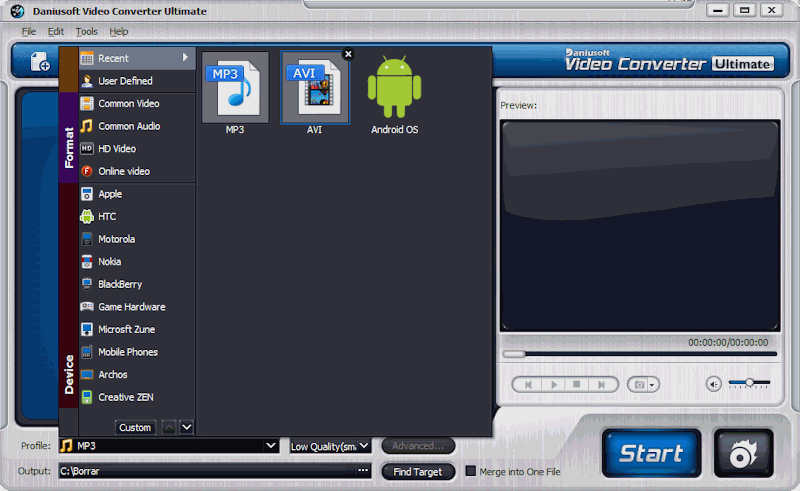Image resolution: width=800 pixels, height=491 pixels.
Task: Click the output path field
Action: [207, 471]
